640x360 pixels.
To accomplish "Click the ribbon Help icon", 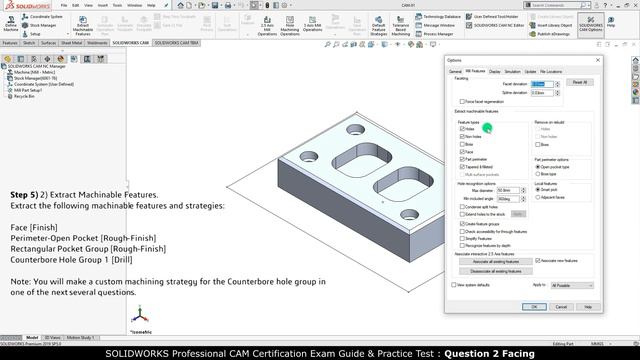I will tap(611, 22).
